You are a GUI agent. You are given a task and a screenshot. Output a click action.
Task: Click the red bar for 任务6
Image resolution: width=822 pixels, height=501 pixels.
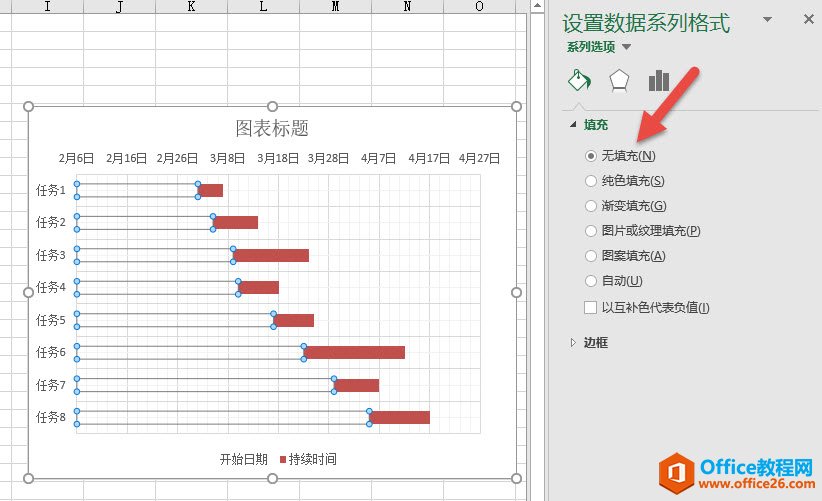[355, 352]
